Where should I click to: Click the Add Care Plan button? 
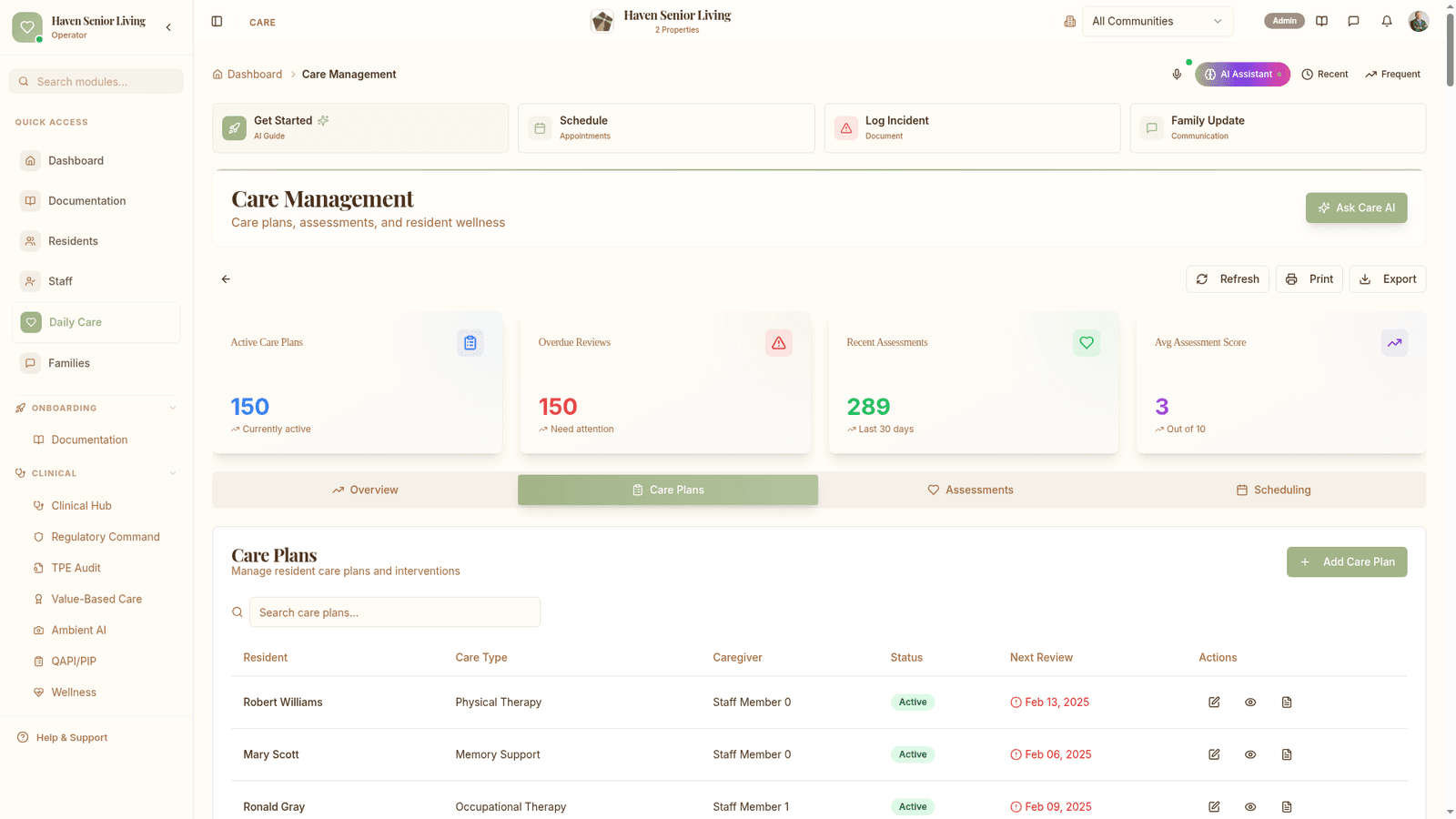(1347, 561)
